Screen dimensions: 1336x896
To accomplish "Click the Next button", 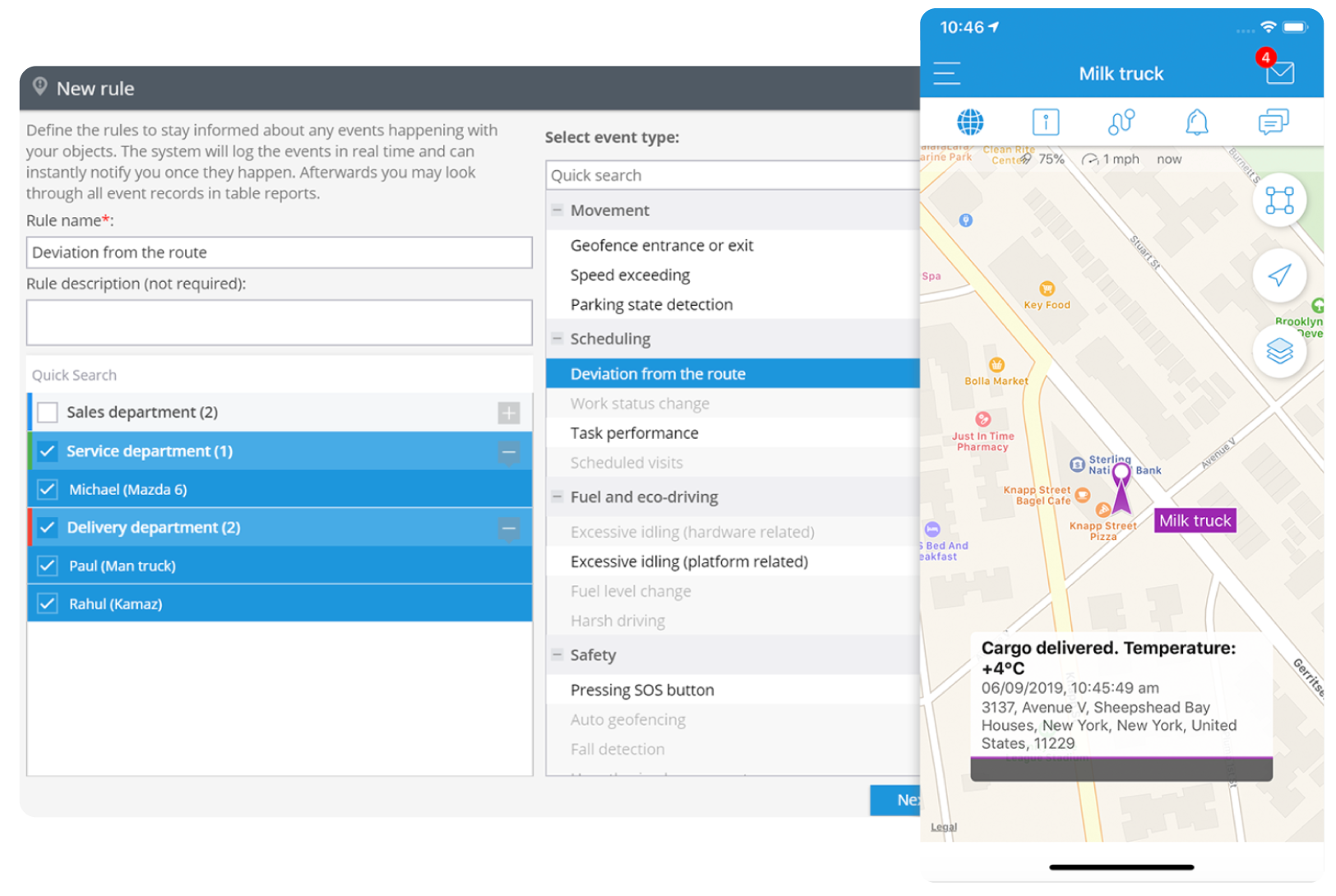I will [896, 800].
